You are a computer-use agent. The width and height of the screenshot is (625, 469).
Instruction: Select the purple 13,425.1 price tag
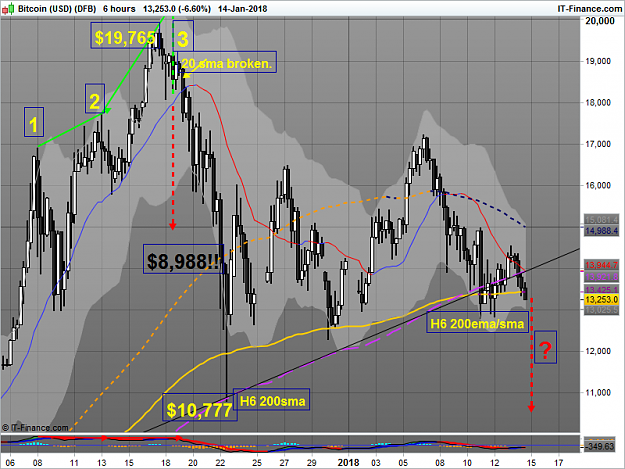(601, 289)
